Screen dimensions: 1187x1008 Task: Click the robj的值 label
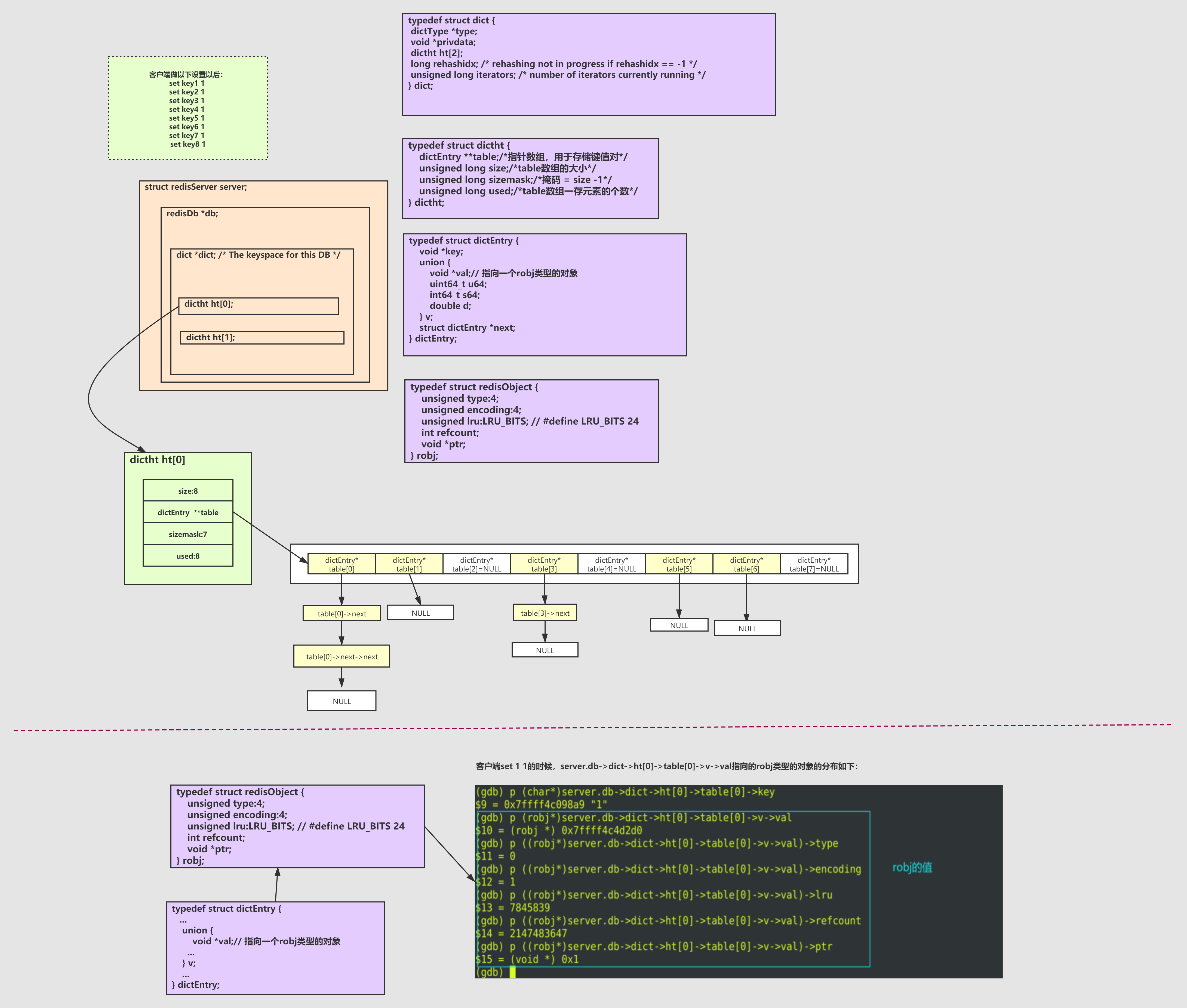coord(912,867)
